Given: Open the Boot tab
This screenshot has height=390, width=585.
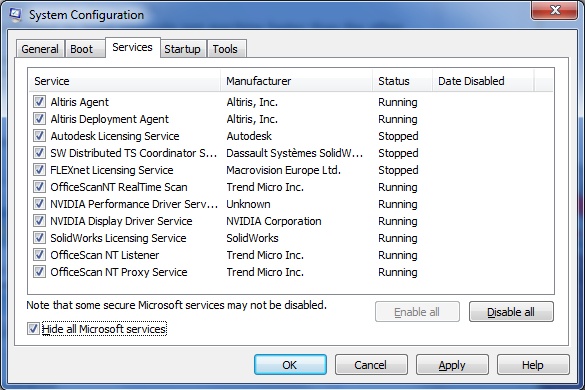Looking at the screenshot, I should pyautogui.click(x=81, y=49).
